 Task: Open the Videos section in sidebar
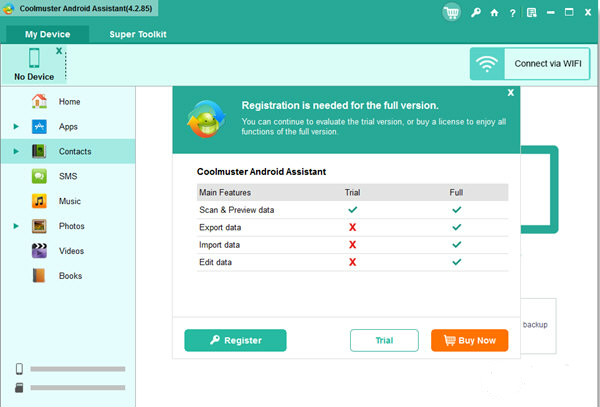tap(71, 251)
